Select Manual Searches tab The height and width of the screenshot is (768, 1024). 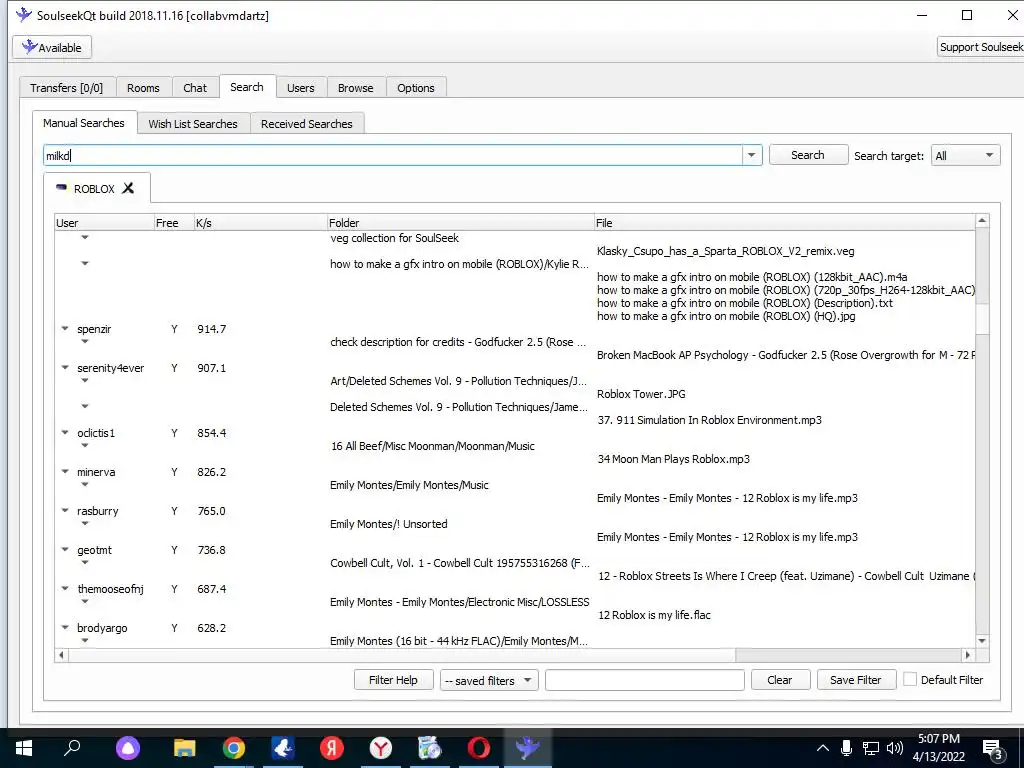tap(84, 123)
